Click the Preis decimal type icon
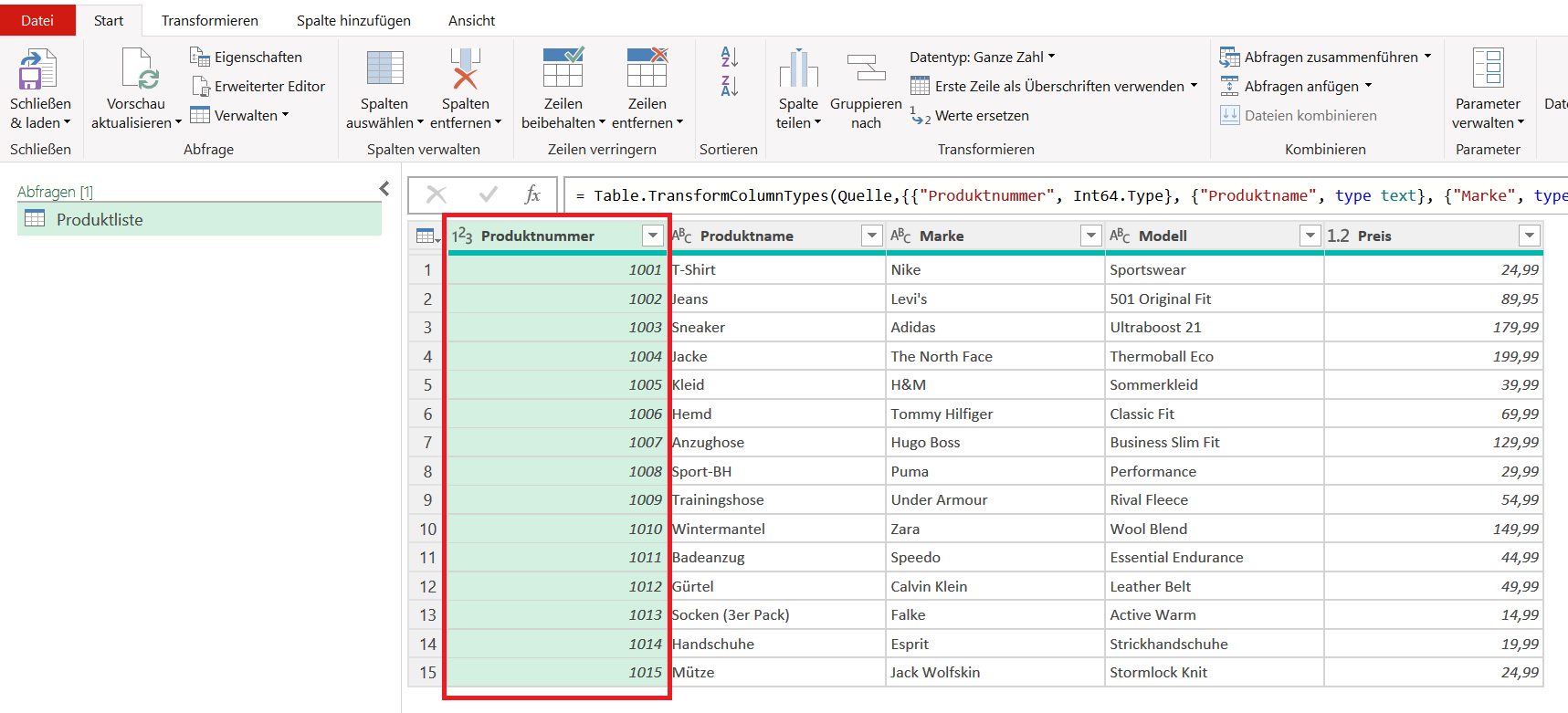The image size is (1568, 713). [1338, 236]
